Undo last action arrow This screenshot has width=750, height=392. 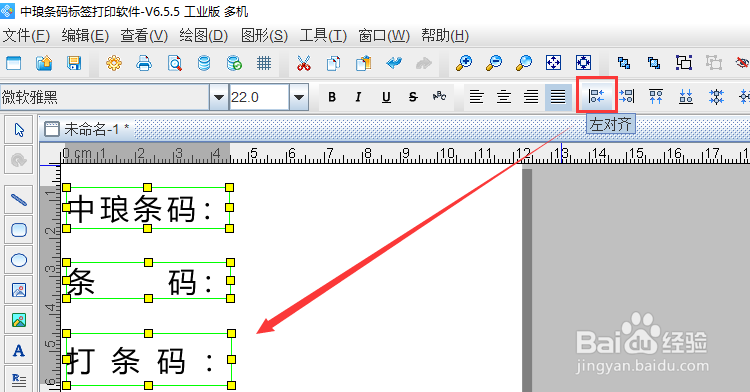pyautogui.click(x=394, y=63)
